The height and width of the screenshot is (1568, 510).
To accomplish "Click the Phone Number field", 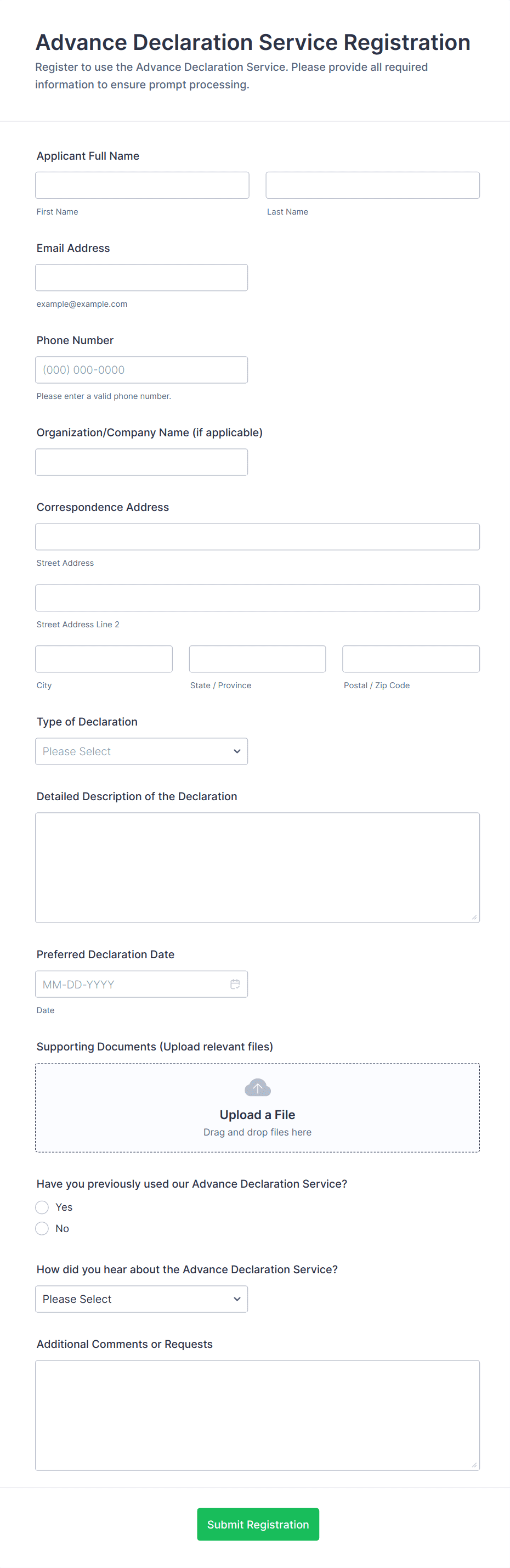I will (x=141, y=370).
